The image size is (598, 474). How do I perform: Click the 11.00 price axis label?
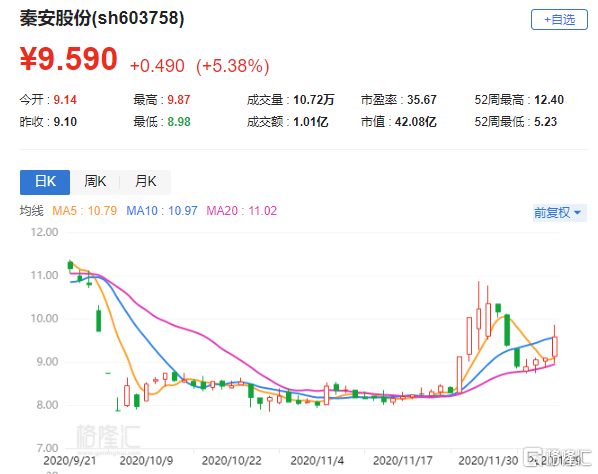pos(44,275)
